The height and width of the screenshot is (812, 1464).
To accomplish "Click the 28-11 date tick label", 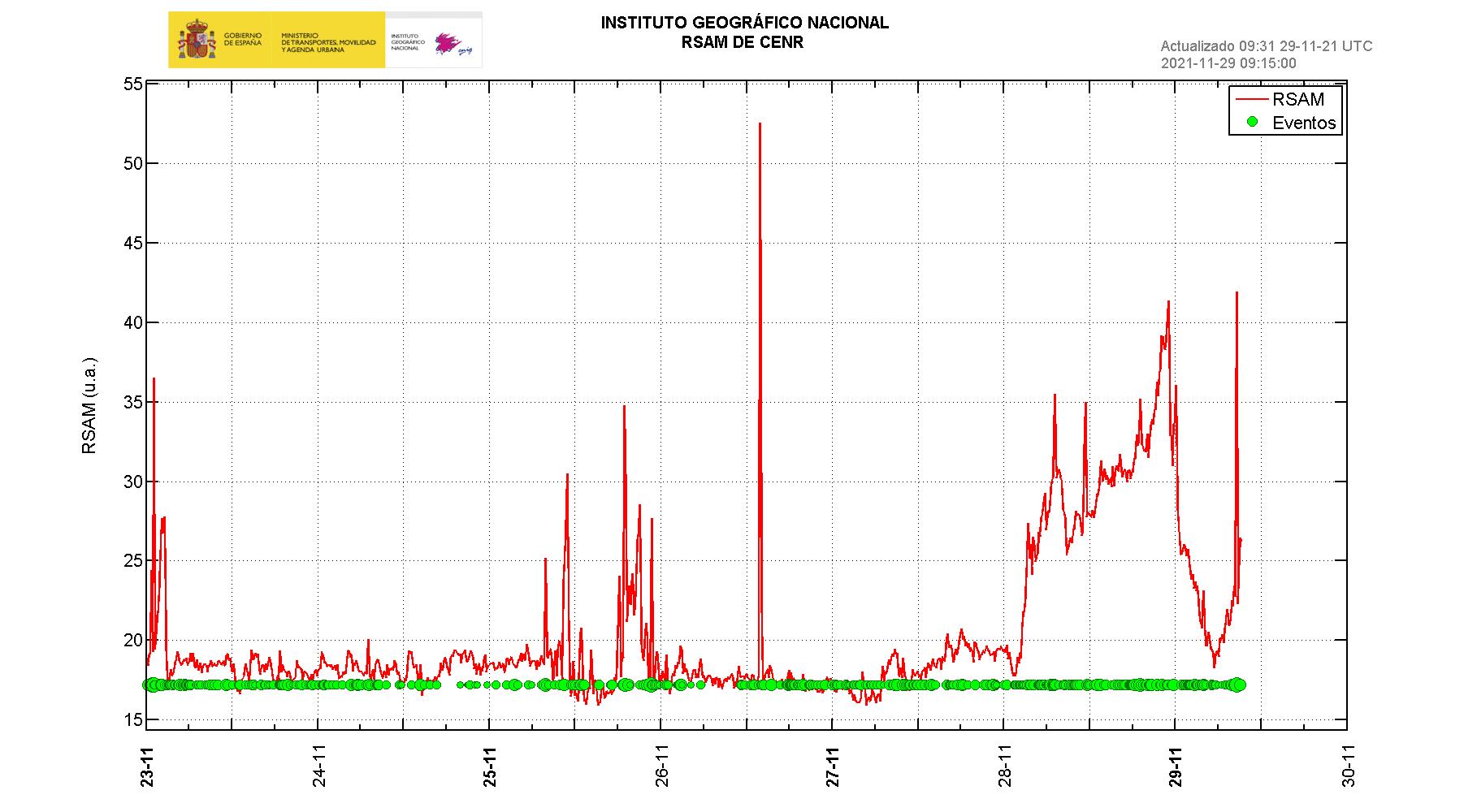I will coord(1005,767).
